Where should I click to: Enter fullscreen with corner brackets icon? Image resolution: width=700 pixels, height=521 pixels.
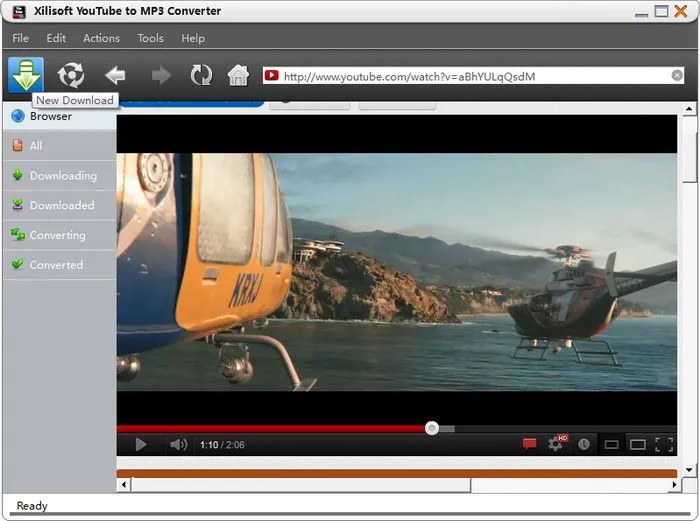(664, 445)
